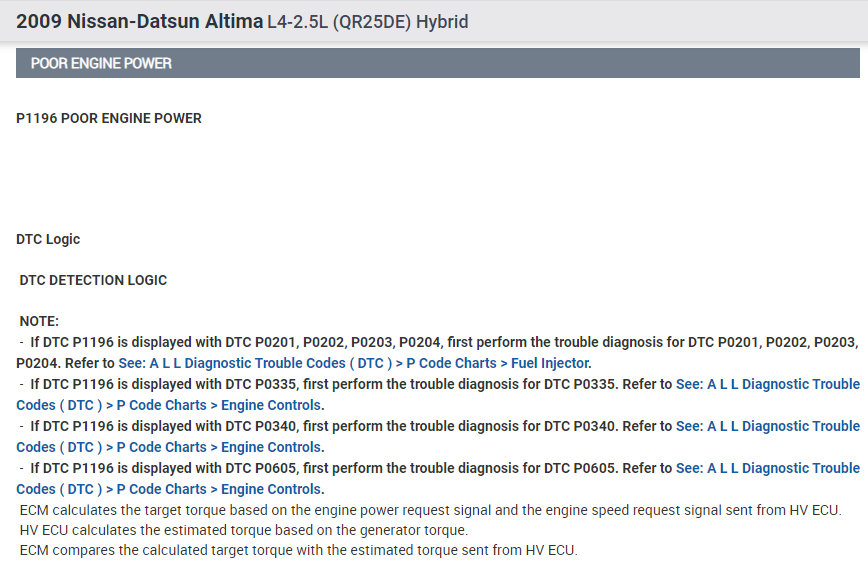868x583 pixels.
Task: Click the word Hybrid in the page title
Action: coord(442,22)
